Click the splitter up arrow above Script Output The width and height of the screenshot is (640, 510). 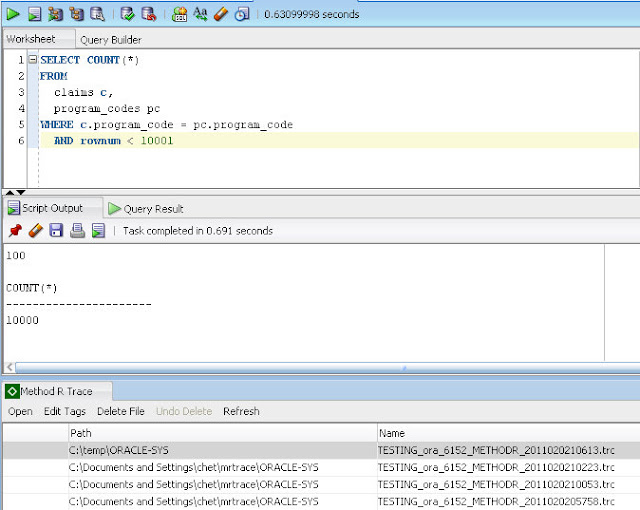point(9,191)
